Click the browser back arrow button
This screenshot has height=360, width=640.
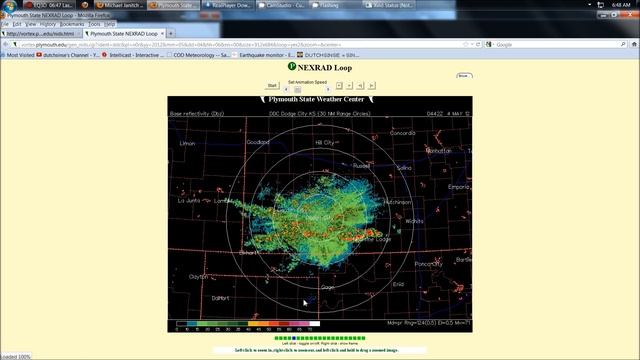tap(5, 44)
